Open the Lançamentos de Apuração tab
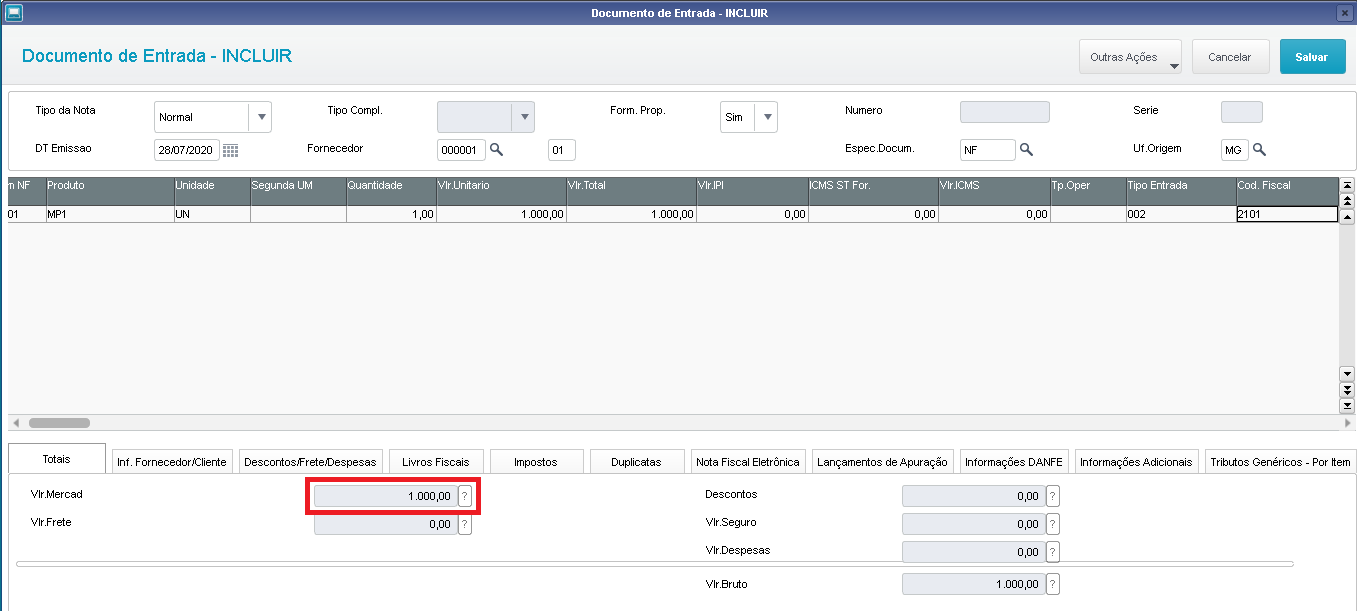1358x614 pixels. tap(882, 462)
